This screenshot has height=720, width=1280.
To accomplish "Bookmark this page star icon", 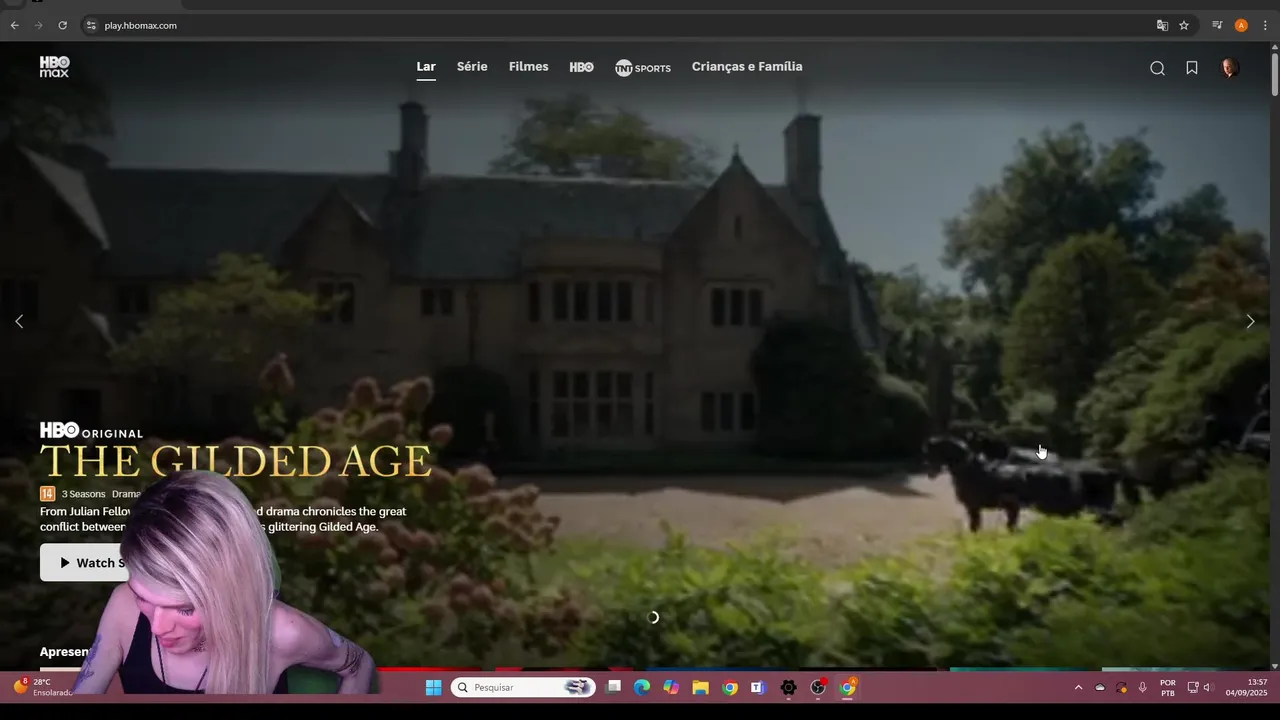I will coord(1184,25).
